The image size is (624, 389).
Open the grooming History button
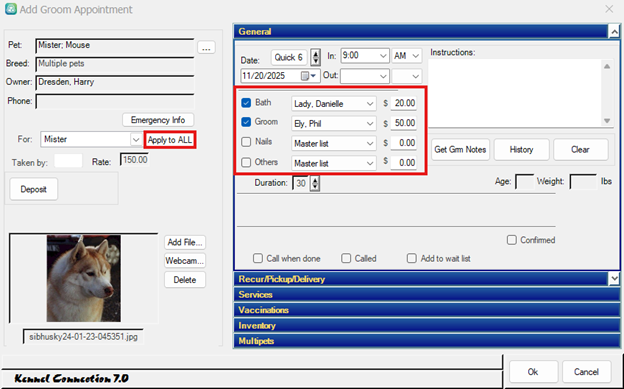tap(521, 150)
